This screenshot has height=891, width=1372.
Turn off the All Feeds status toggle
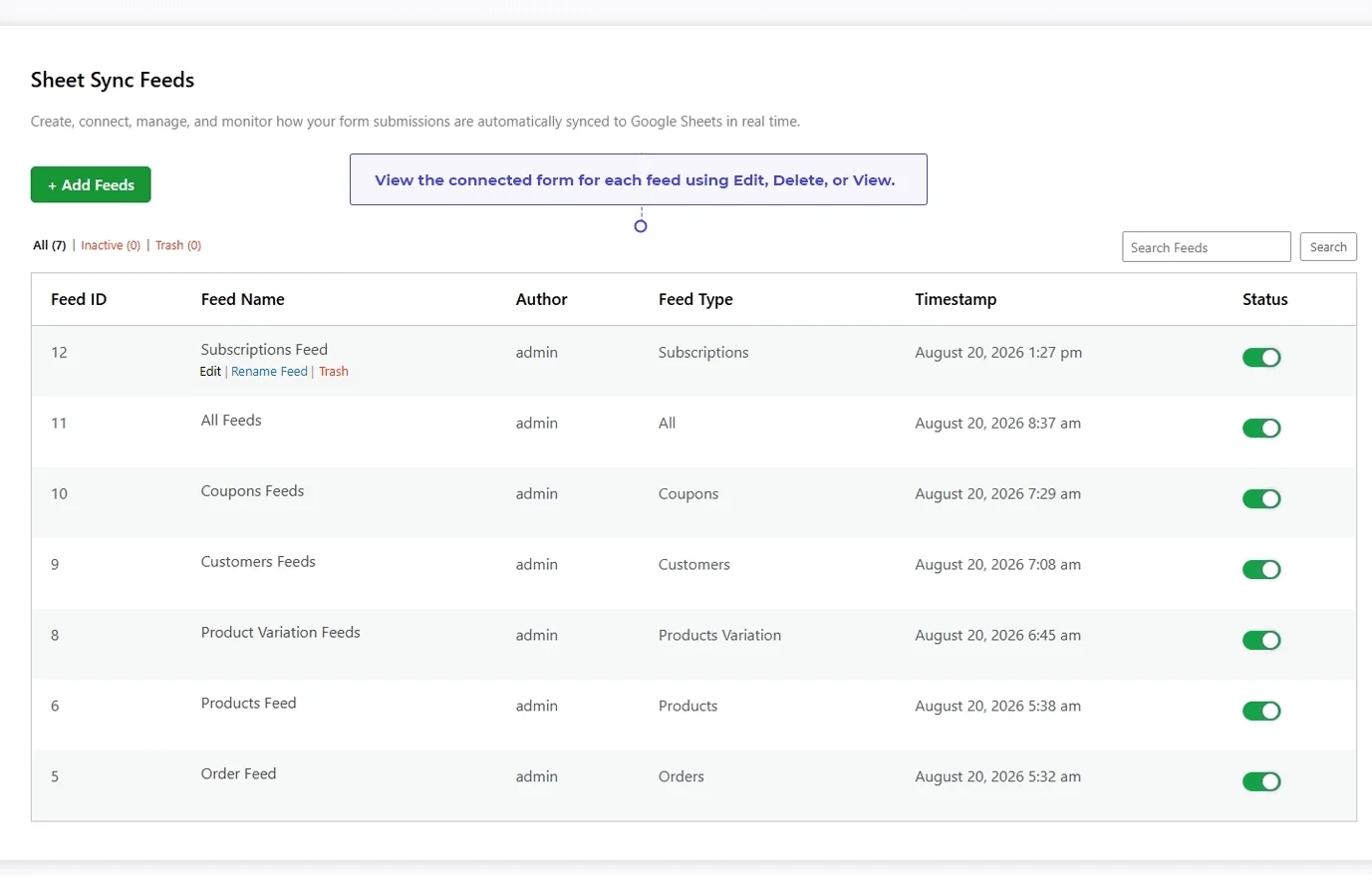(1261, 429)
